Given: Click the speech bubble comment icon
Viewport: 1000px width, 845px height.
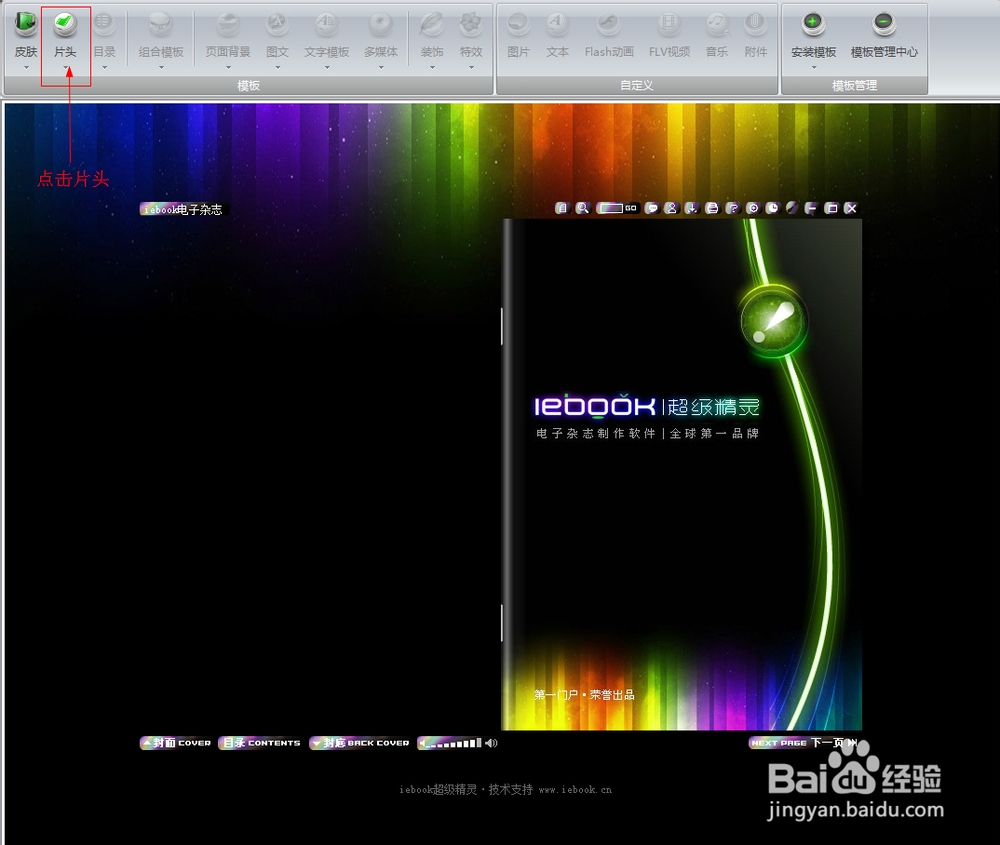Looking at the screenshot, I should click(x=651, y=208).
